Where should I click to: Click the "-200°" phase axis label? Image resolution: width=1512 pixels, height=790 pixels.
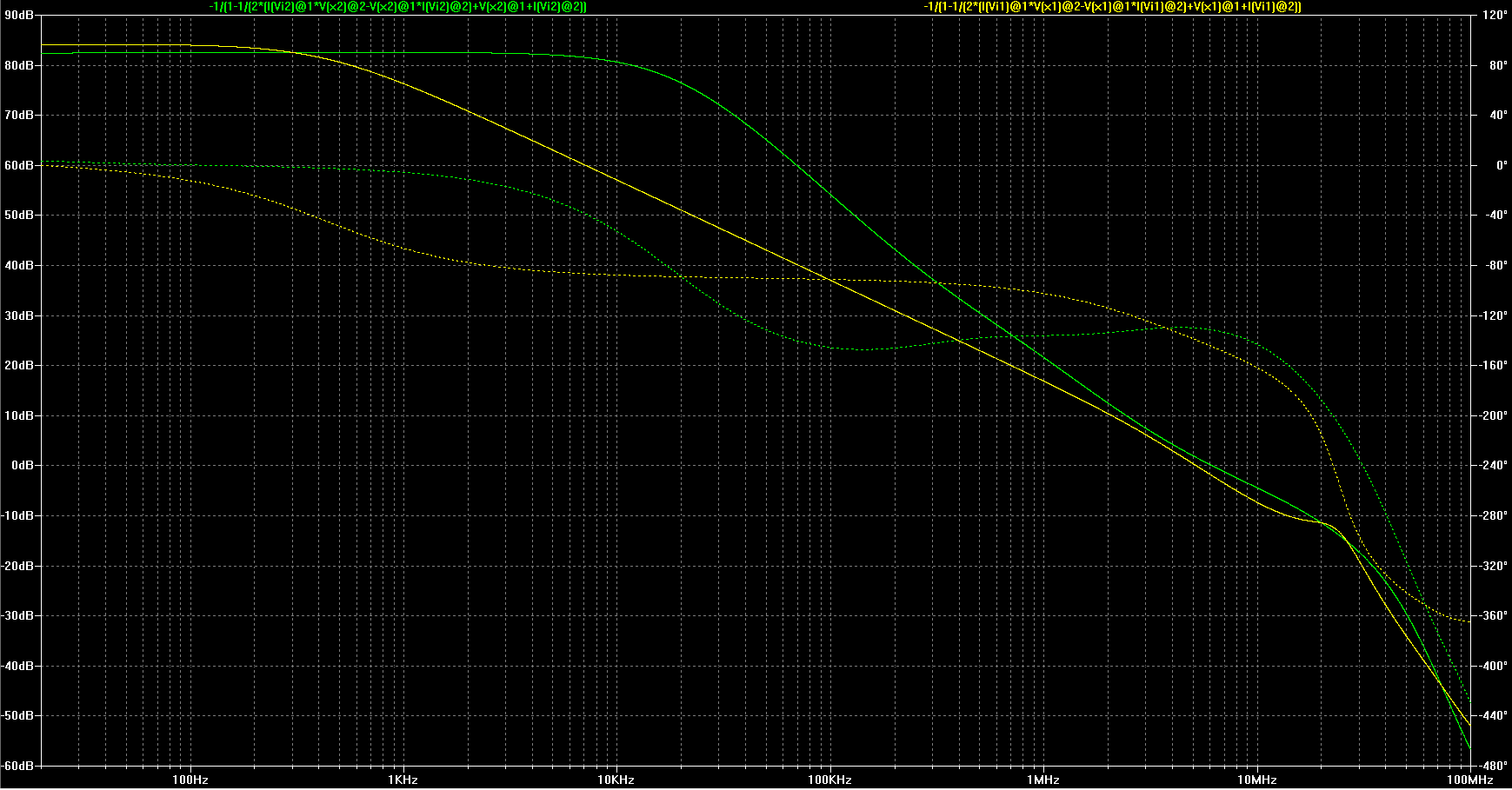coord(1495,415)
